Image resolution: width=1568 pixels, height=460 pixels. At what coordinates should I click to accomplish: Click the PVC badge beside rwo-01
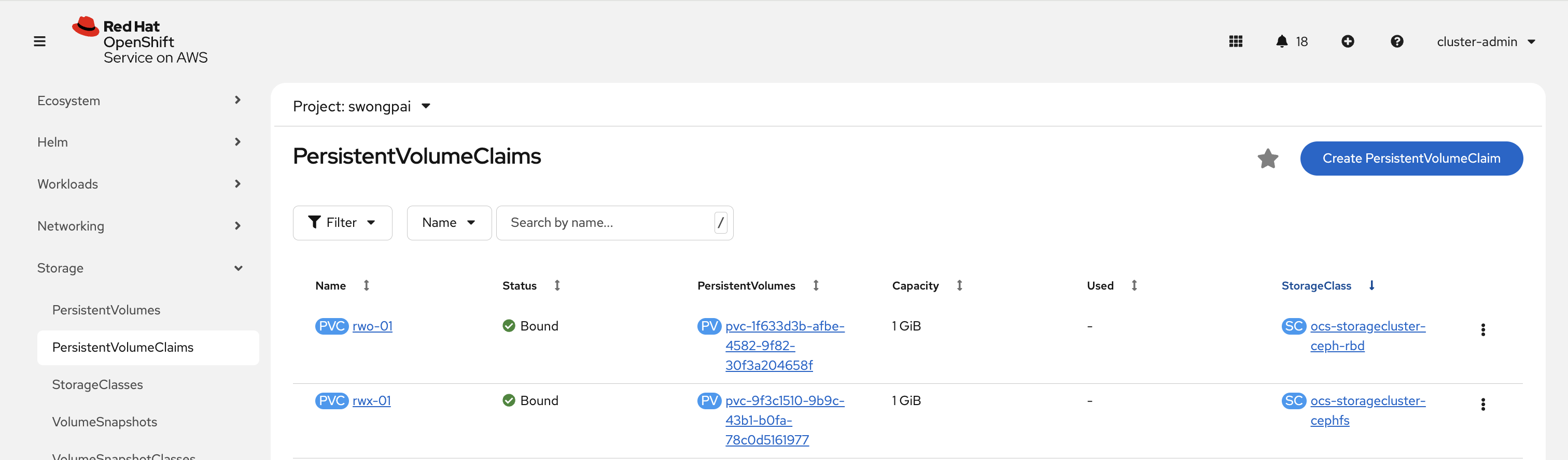[332, 326]
